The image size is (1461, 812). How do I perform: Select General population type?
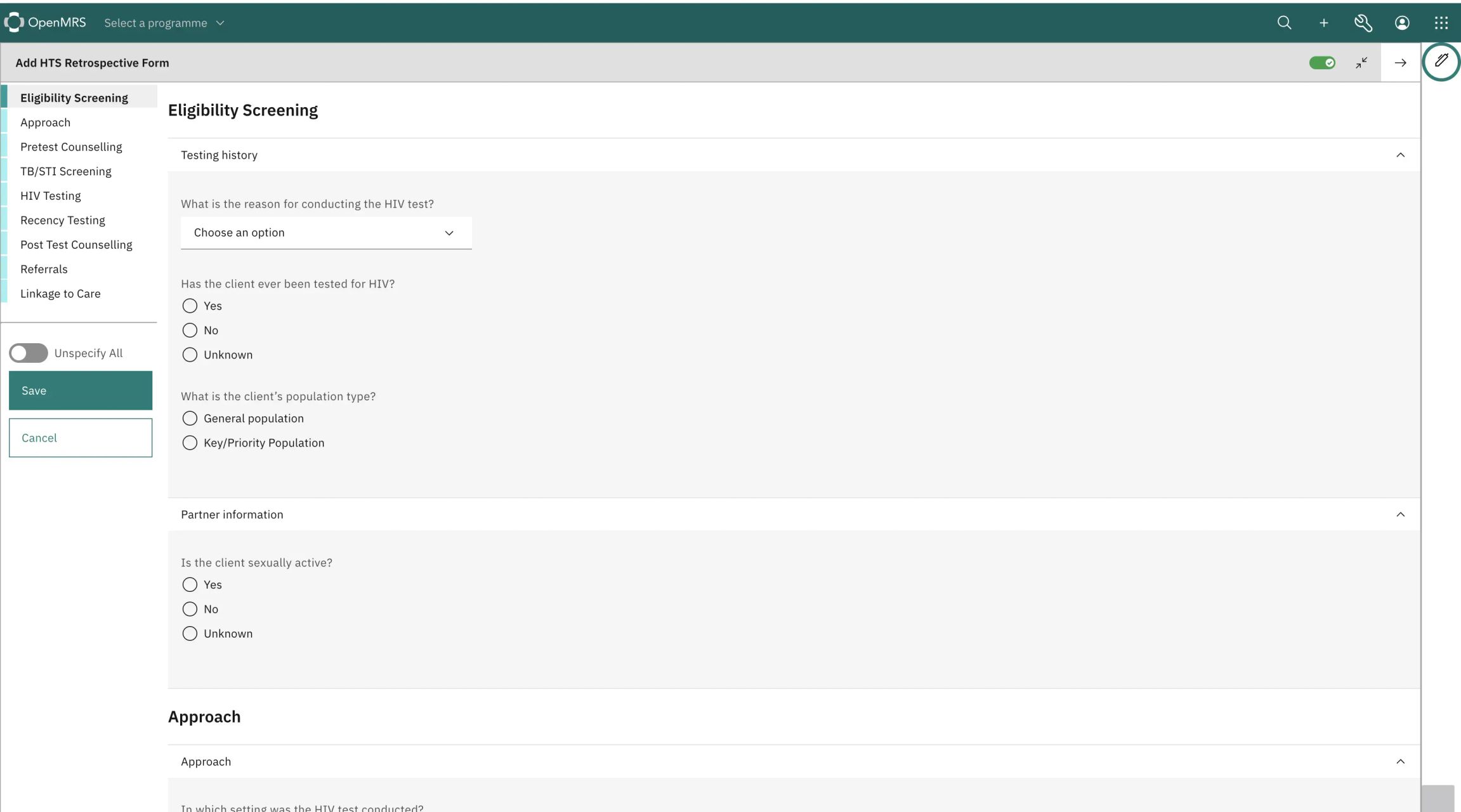[189, 419]
